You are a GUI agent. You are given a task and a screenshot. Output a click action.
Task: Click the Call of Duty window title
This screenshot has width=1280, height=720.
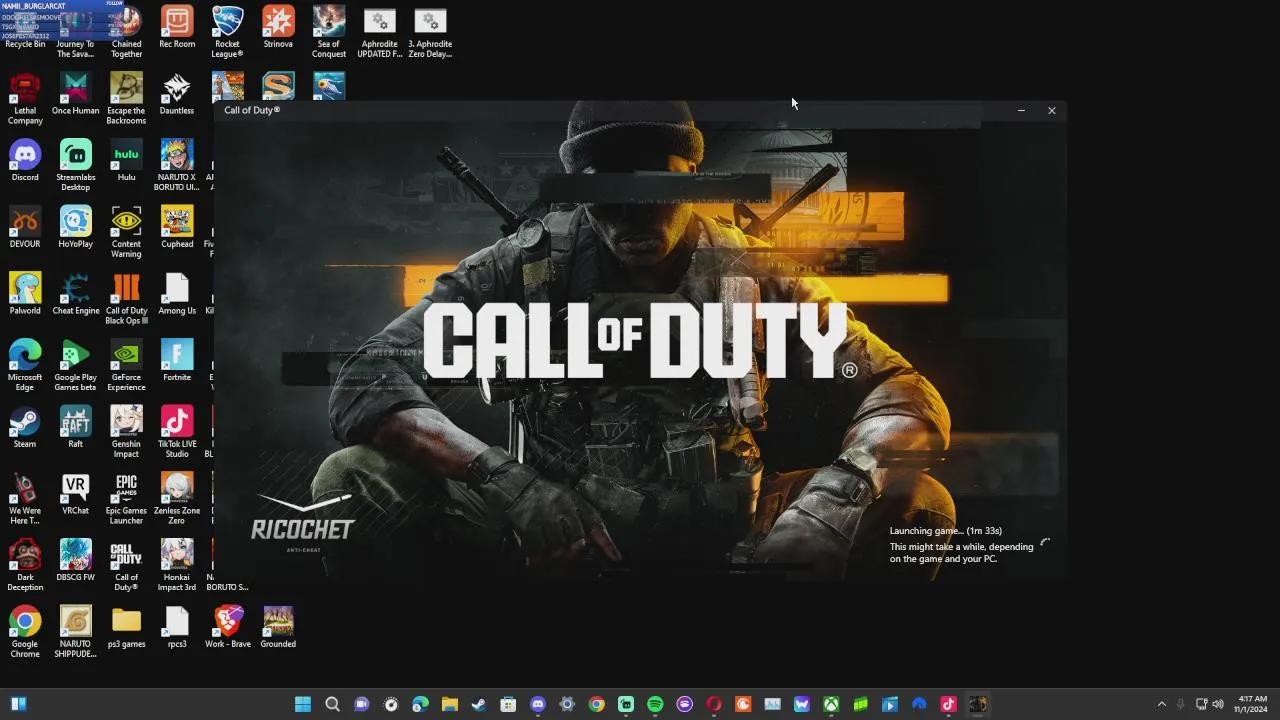coord(252,110)
